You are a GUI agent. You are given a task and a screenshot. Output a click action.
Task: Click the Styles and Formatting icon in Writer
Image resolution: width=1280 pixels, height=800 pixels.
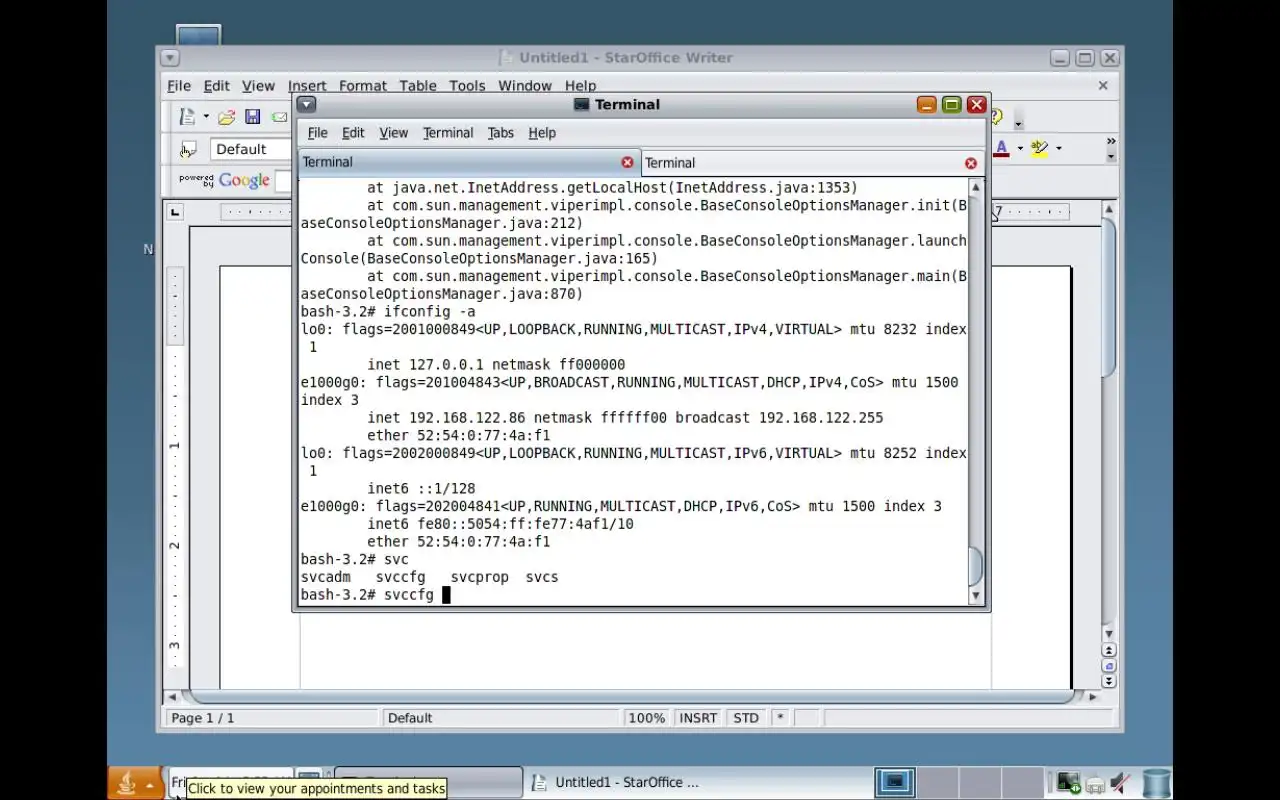pos(188,149)
